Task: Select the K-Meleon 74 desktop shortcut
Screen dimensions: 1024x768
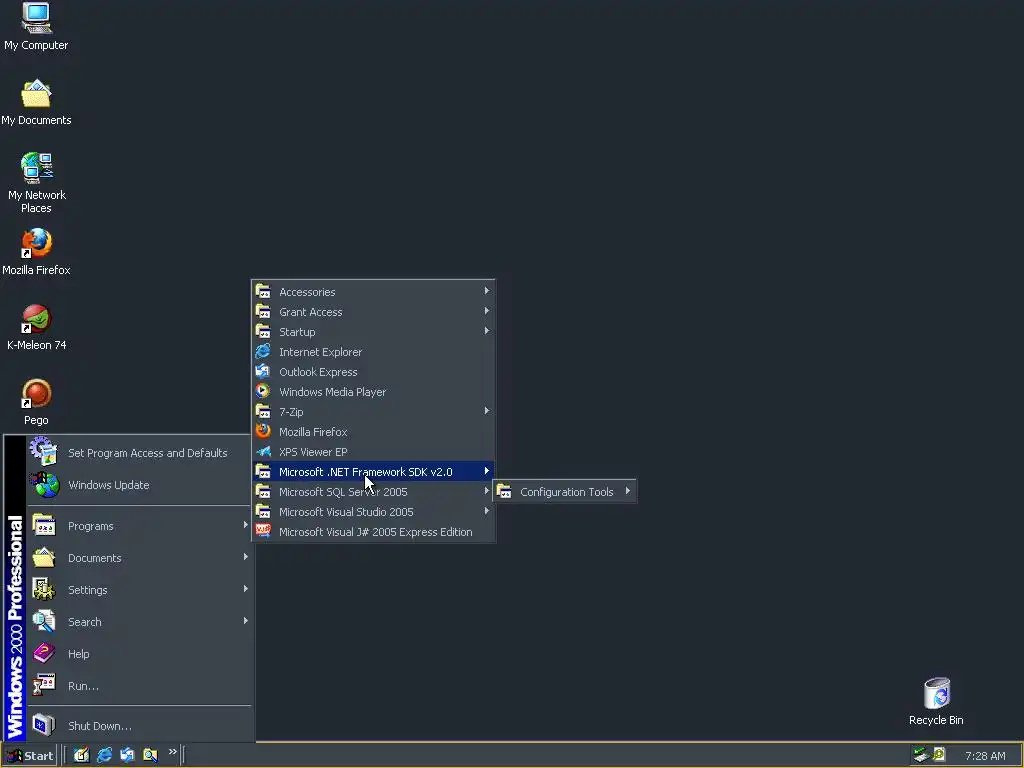Action: pos(36,327)
